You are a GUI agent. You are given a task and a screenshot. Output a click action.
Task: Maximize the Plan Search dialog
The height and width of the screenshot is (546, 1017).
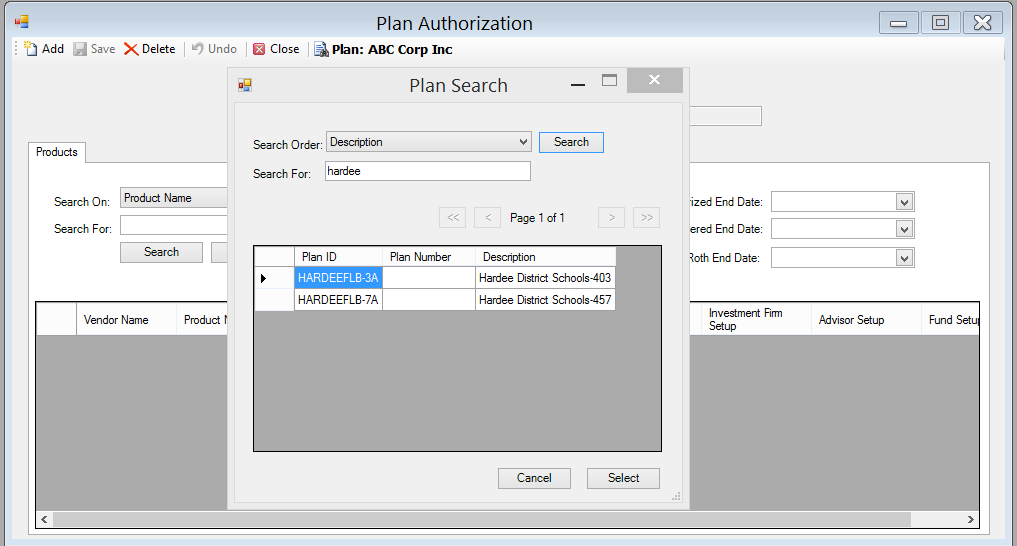[609, 80]
